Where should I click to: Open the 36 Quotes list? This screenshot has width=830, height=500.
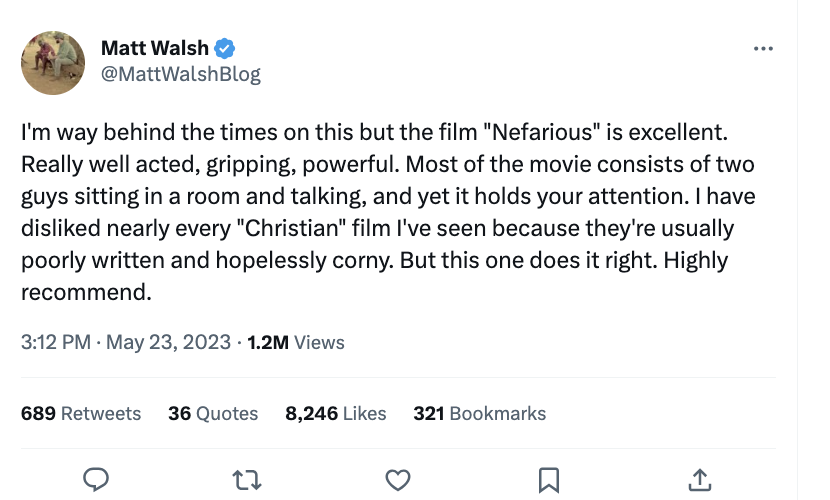tap(213, 413)
